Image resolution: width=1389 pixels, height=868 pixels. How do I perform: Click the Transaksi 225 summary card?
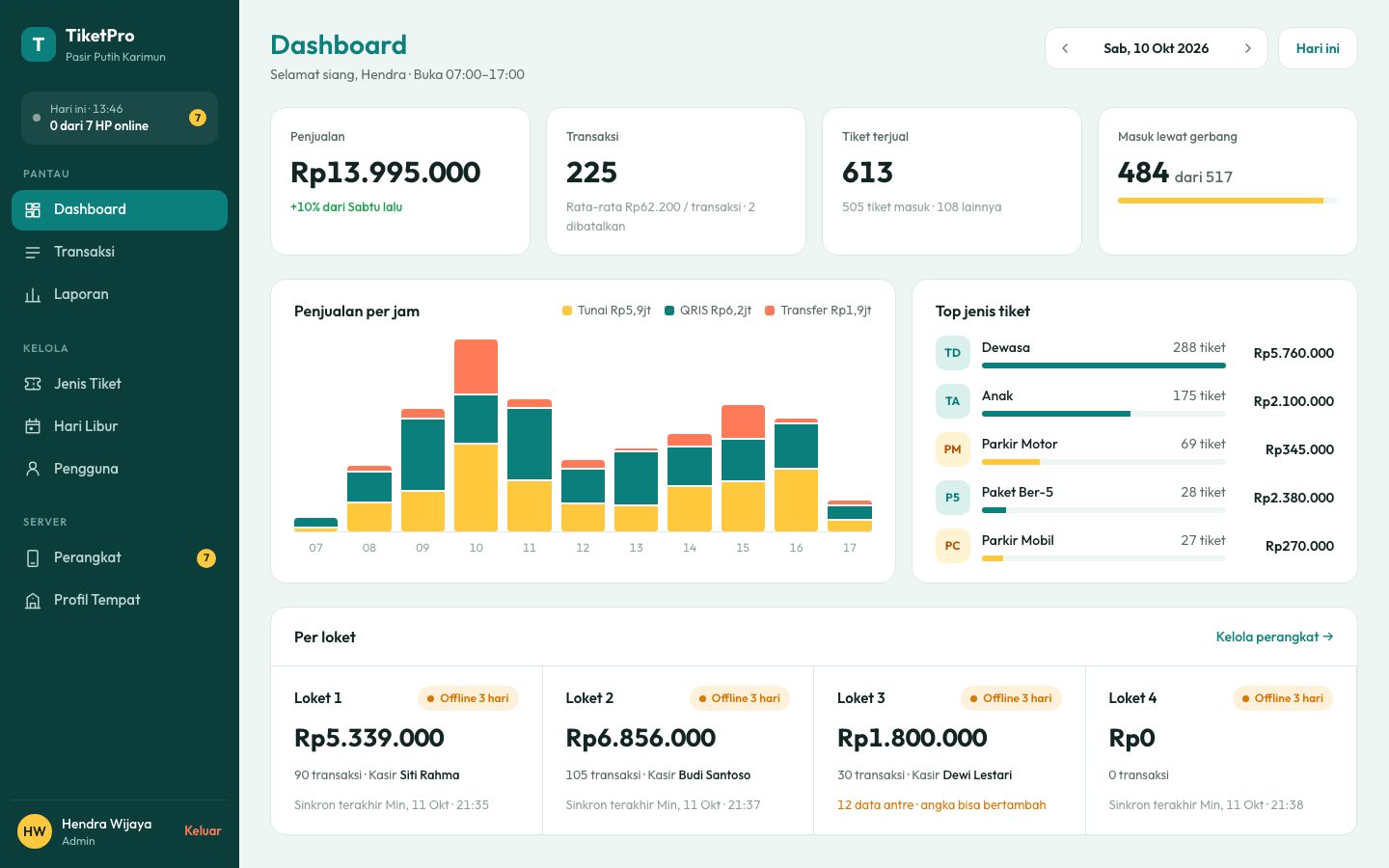676,181
